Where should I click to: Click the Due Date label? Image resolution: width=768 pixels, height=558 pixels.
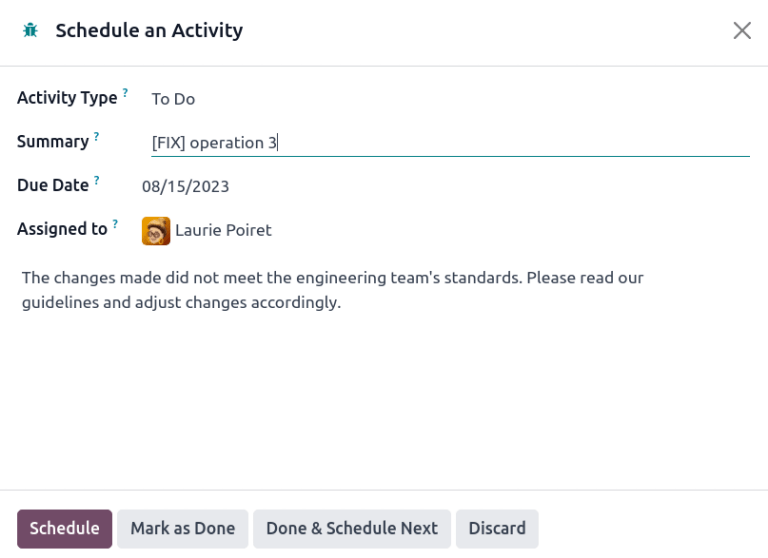click(x=53, y=186)
